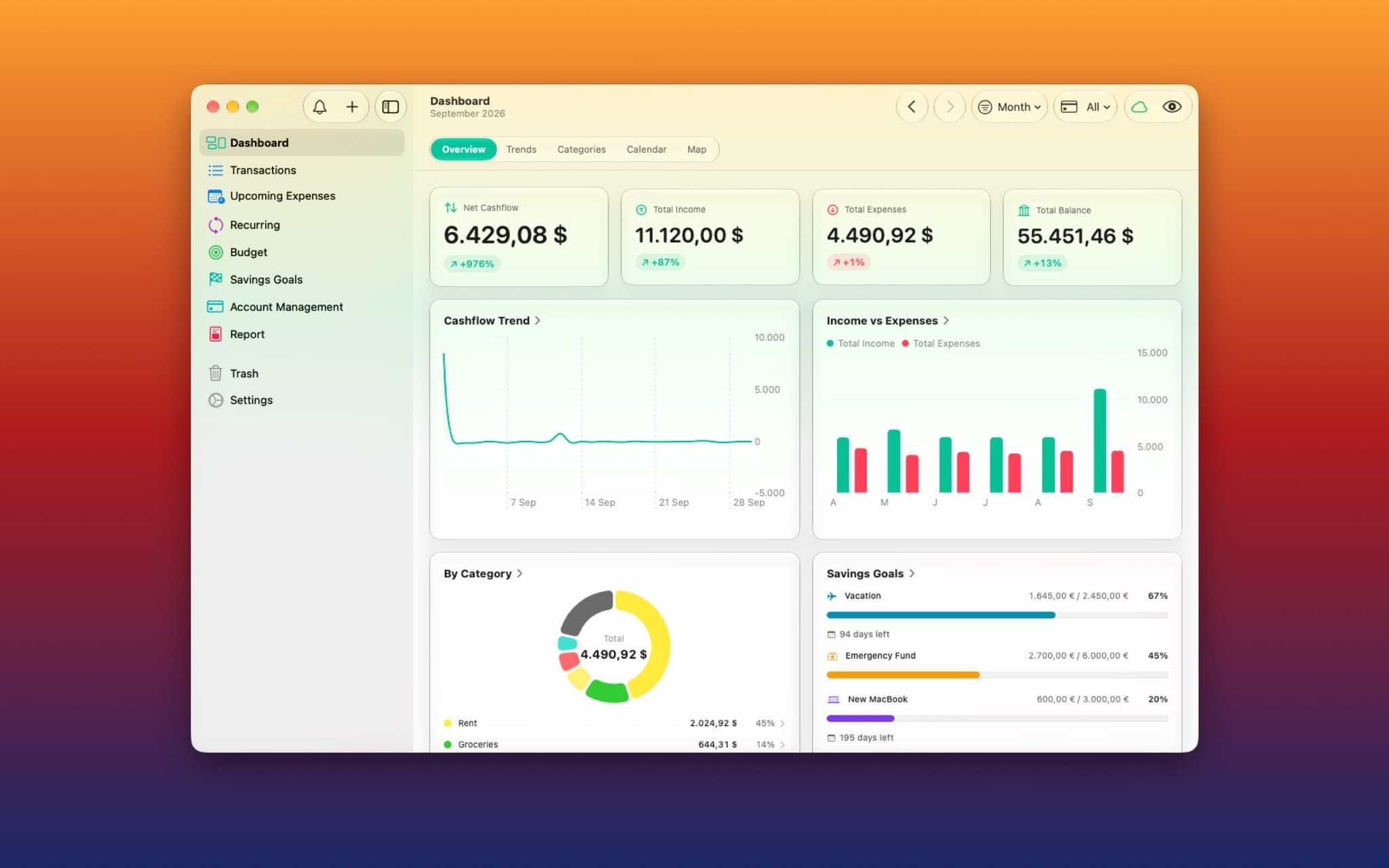Screen dimensions: 1389x868
Task: Open the Net Cashflow card
Action: tap(519, 237)
